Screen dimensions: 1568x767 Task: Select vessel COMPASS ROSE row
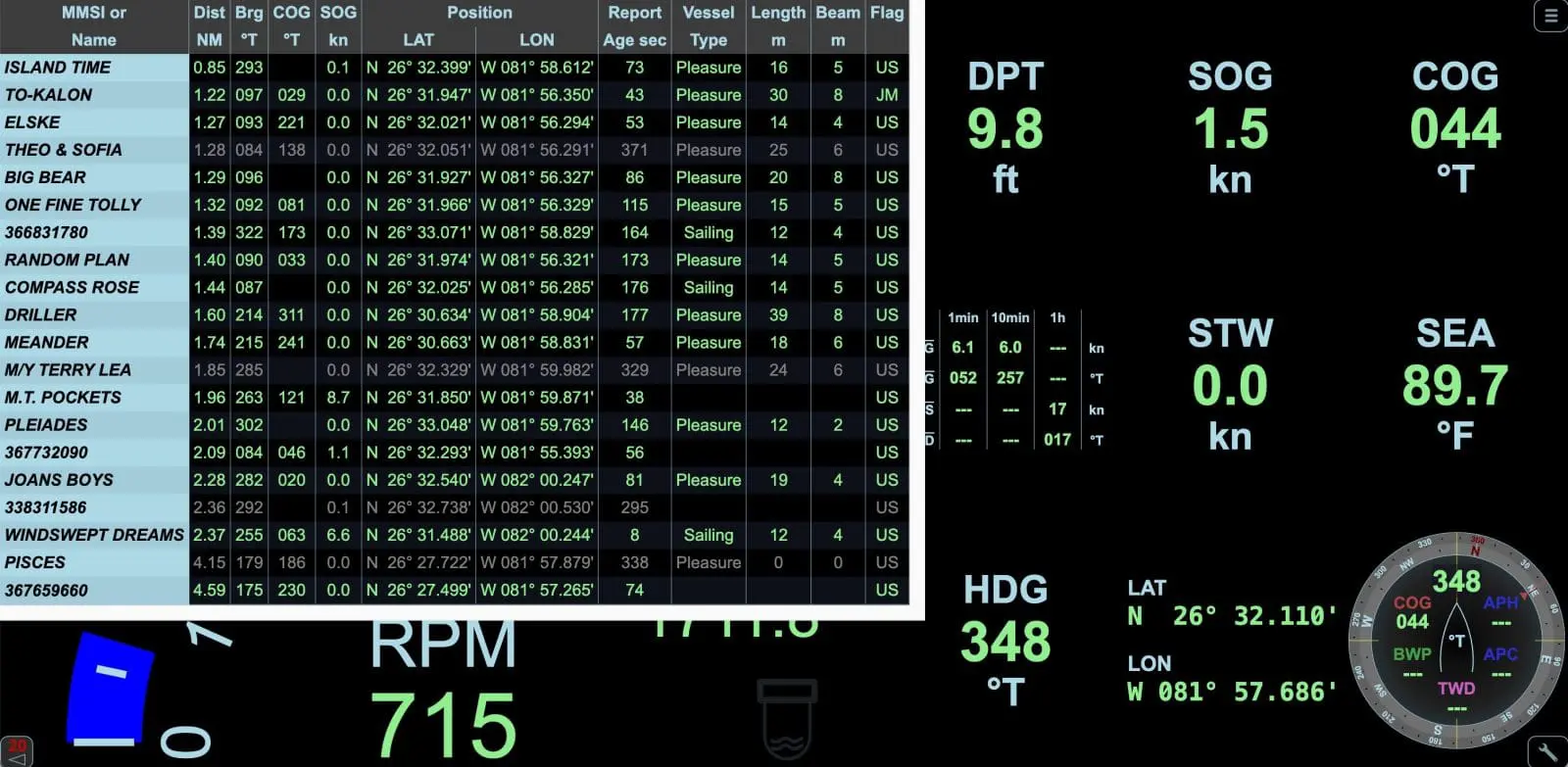[x=454, y=287]
